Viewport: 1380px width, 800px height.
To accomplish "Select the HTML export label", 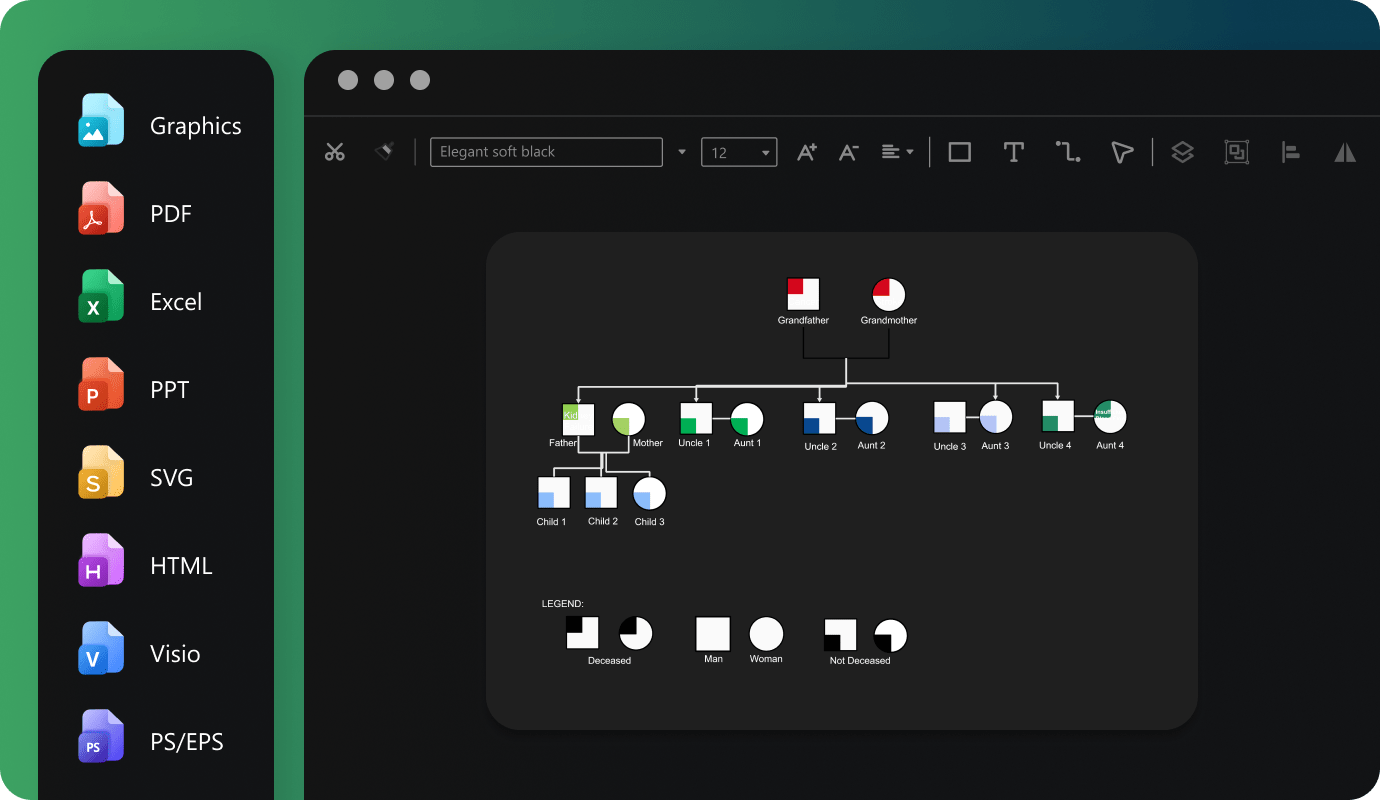I will [181, 566].
